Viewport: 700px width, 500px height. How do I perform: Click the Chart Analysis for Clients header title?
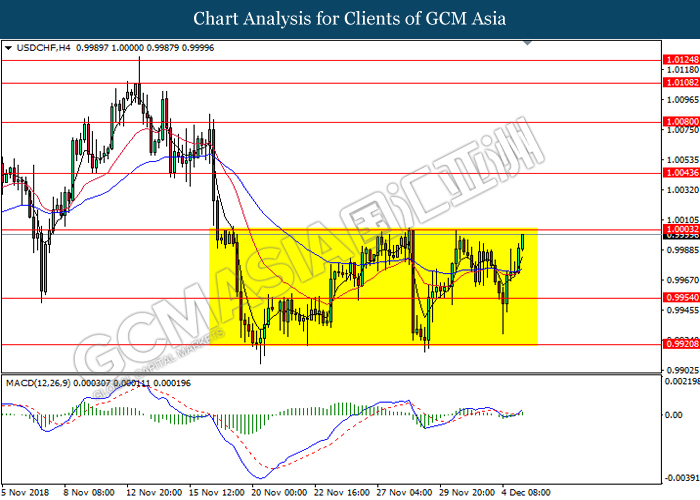[350, 19]
